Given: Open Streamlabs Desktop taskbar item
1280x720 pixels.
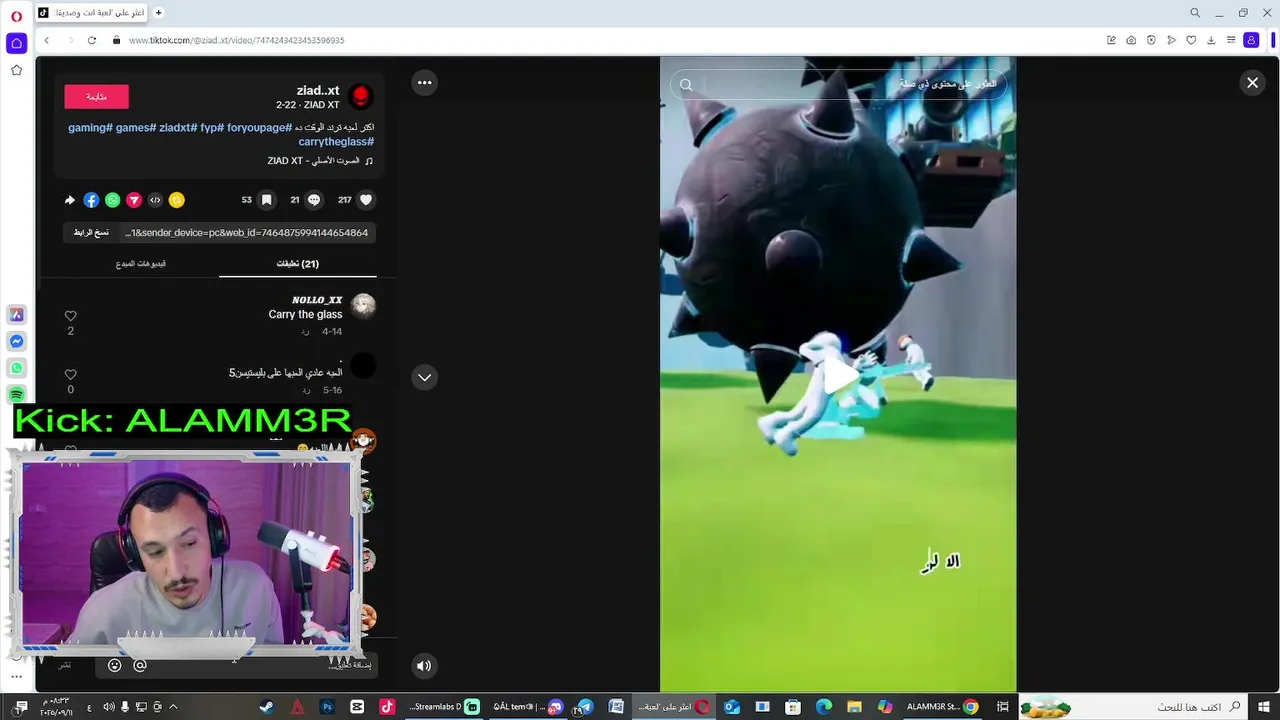Looking at the screenshot, I should click(444, 707).
